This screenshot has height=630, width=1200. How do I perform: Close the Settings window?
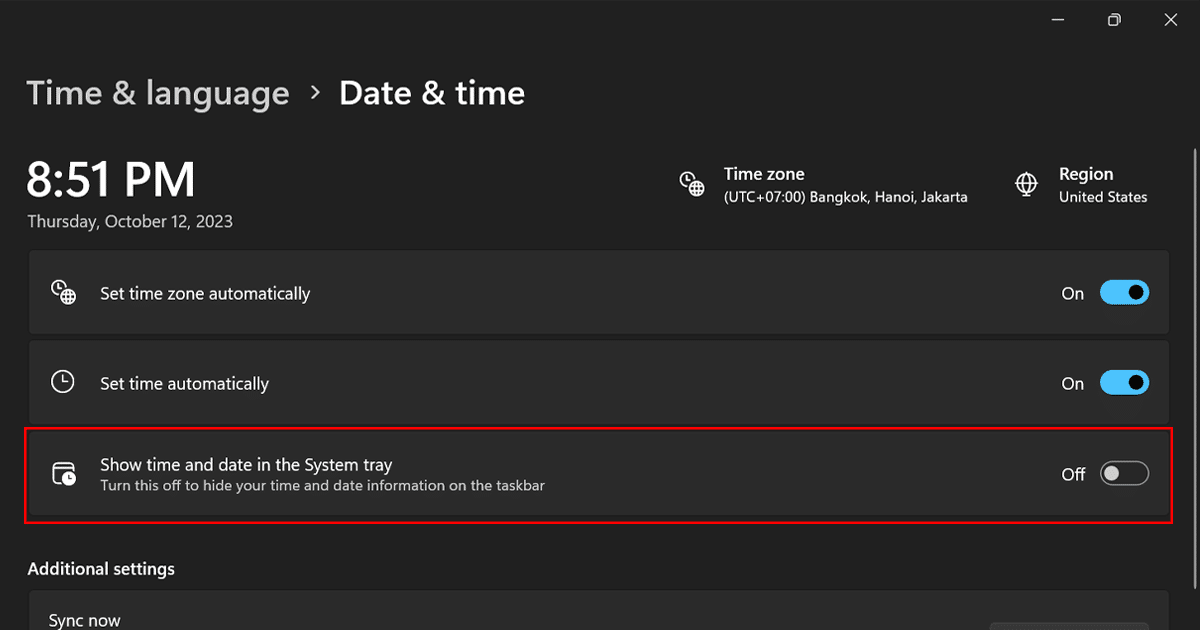[x=1171, y=20]
